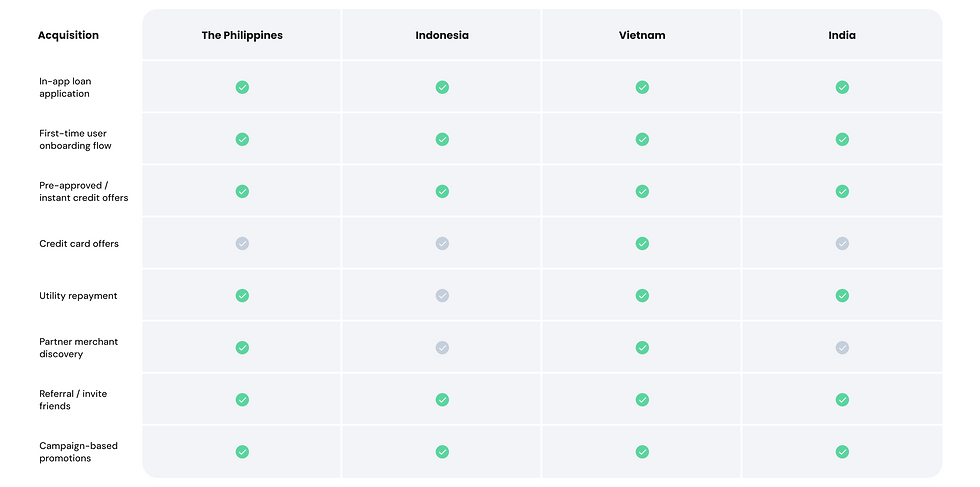Select the Vietnam column header
Image resolution: width=980 pixels, height=487 pixels.
642,35
